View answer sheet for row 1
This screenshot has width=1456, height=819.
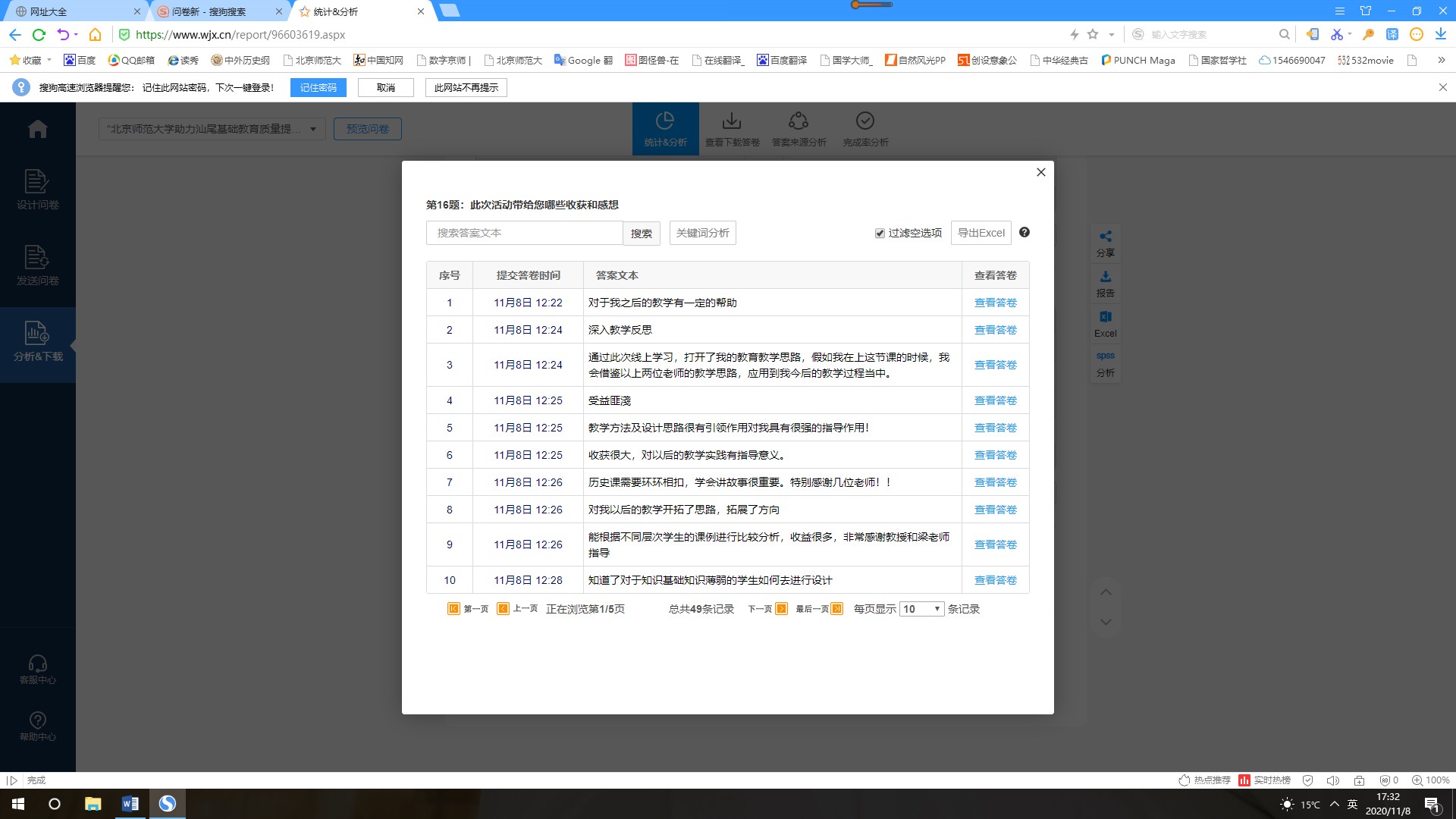coord(995,303)
